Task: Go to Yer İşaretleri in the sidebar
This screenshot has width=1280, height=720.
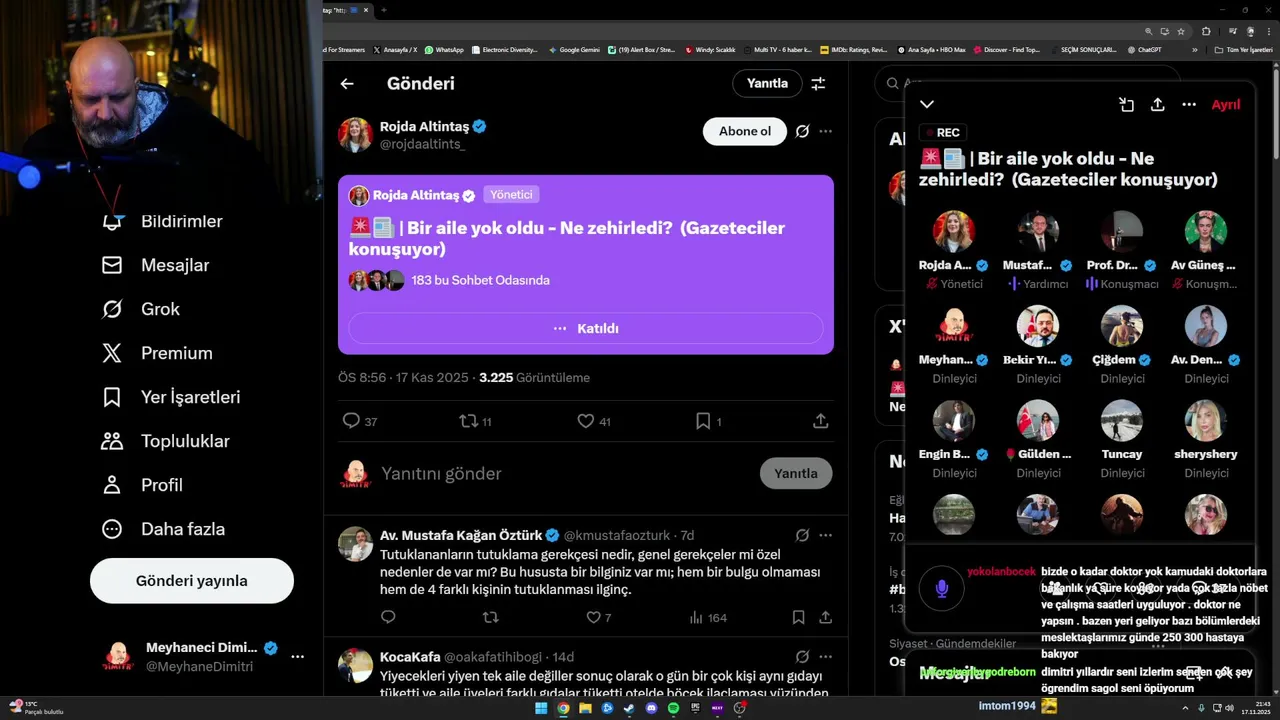Action: pyautogui.click(x=171, y=397)
